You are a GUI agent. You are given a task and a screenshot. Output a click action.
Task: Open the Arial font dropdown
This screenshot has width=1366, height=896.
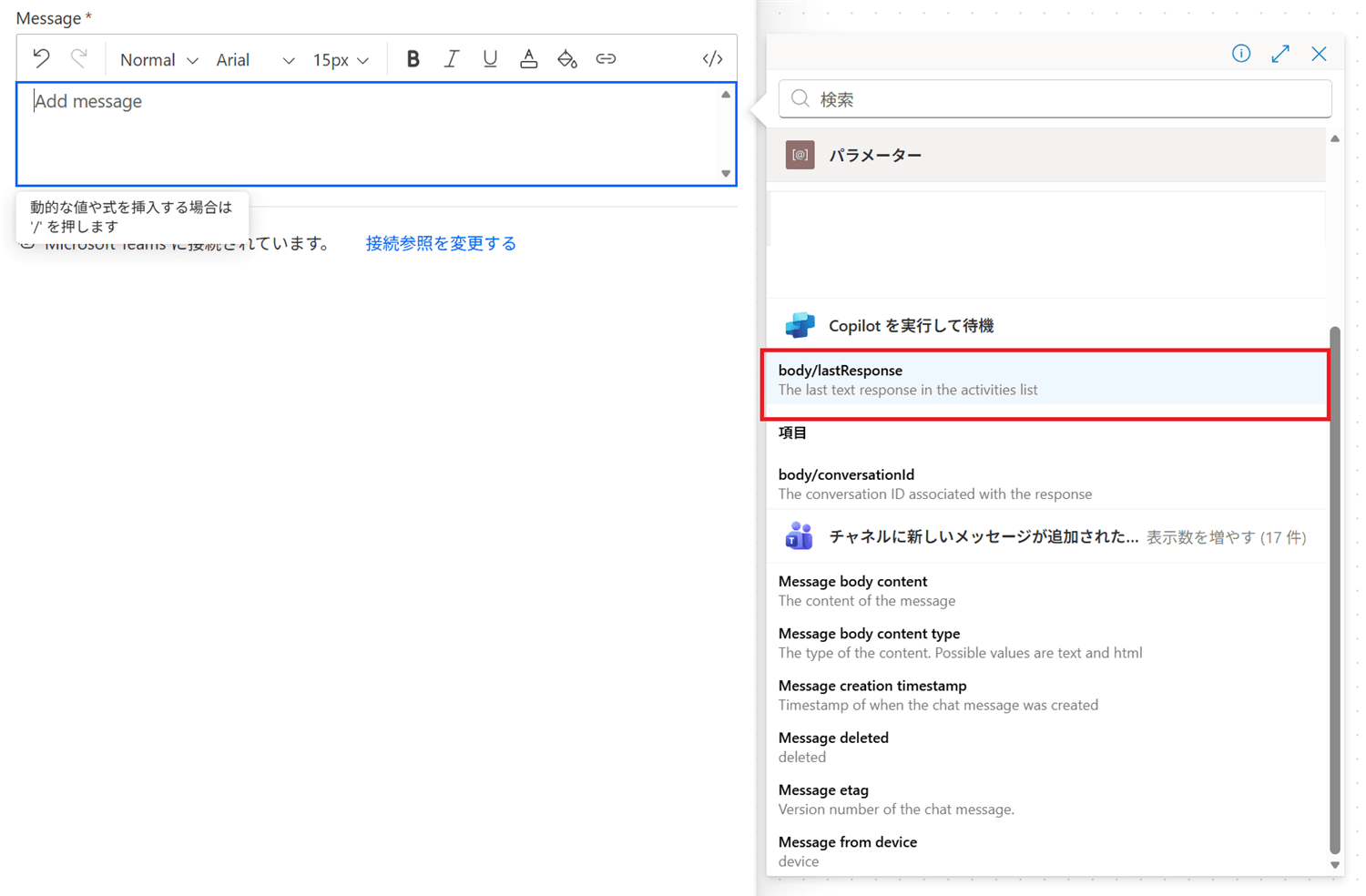click(255, 59)
